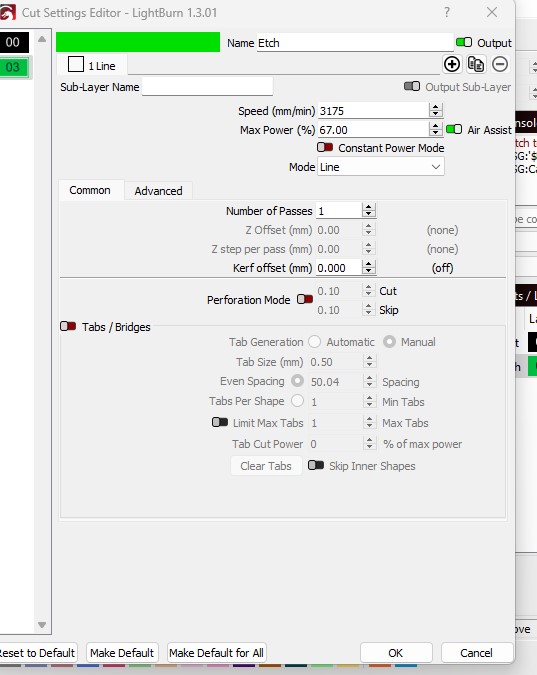
Task: Click the Max Tabs spinner arrows
Action: 369,422
